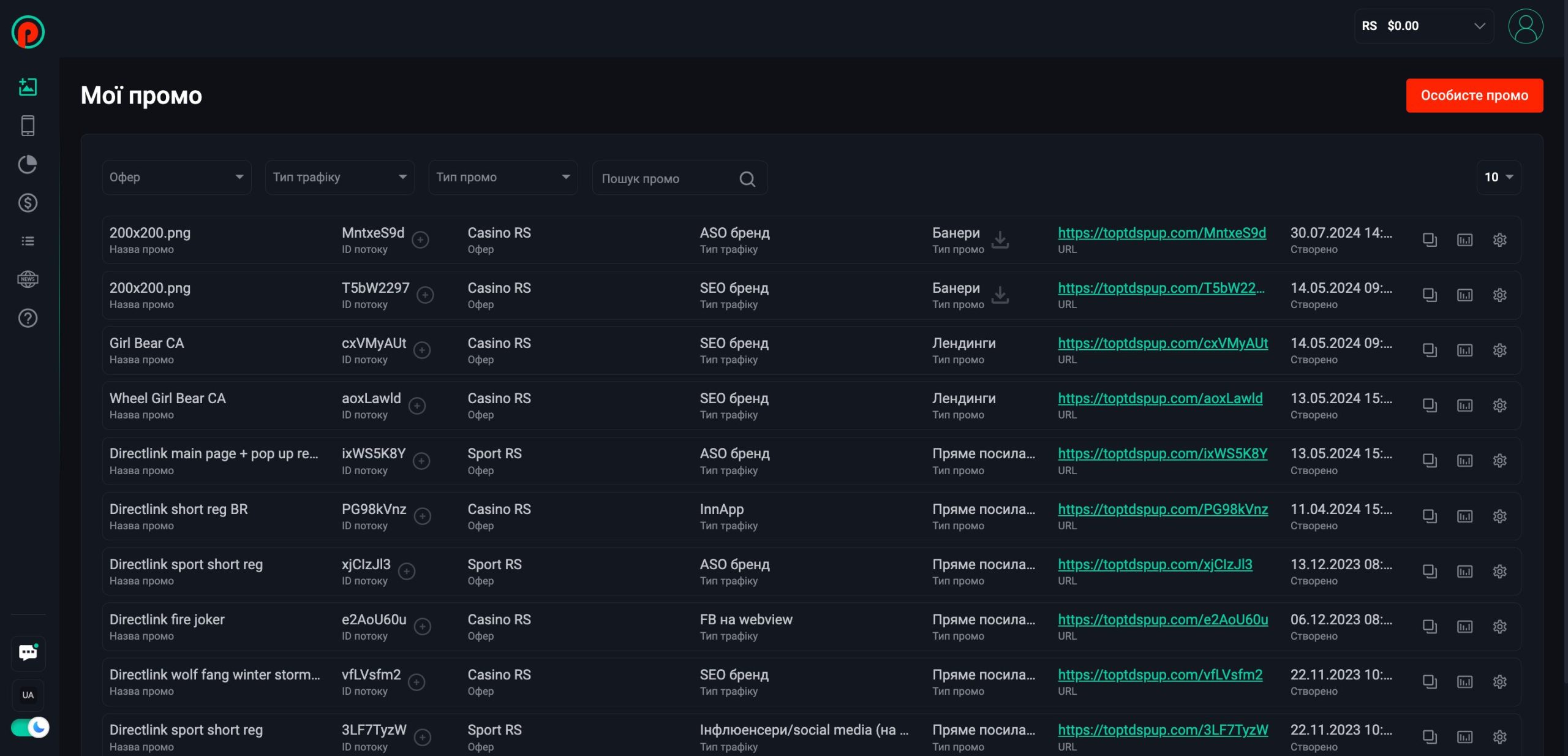Open the help question mark icon

tap(28, 318)
